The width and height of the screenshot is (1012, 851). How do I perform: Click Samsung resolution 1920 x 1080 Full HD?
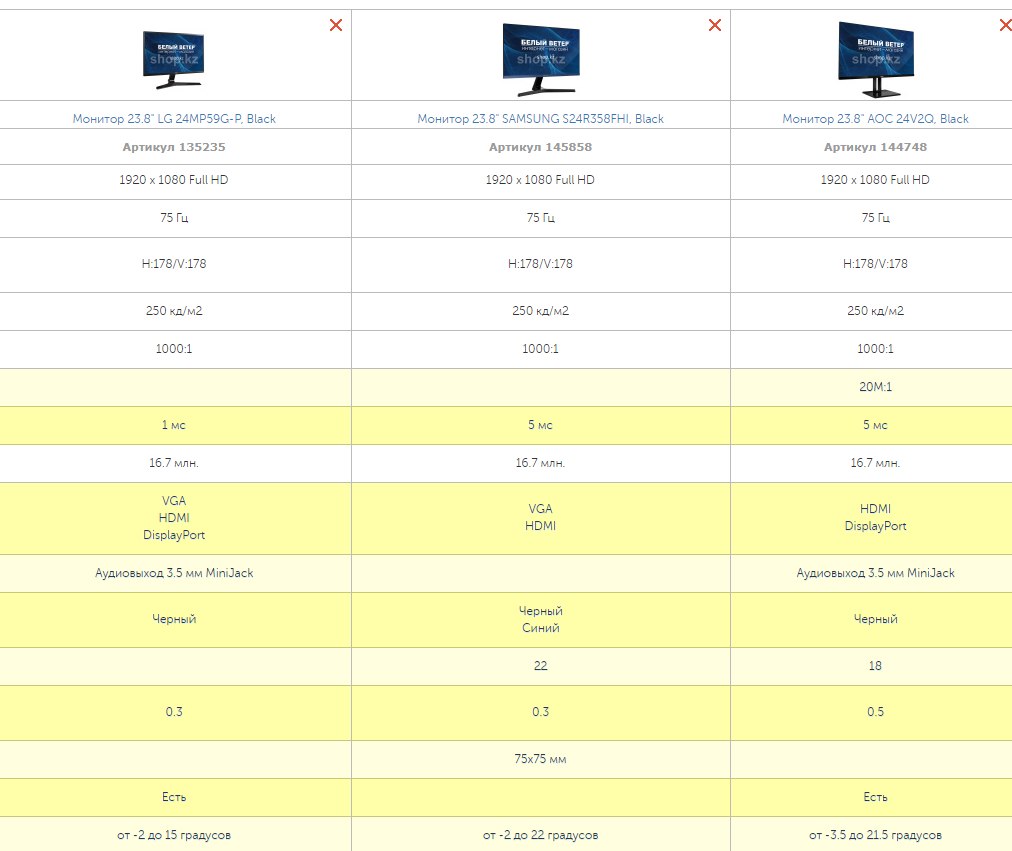pos(540,180)
